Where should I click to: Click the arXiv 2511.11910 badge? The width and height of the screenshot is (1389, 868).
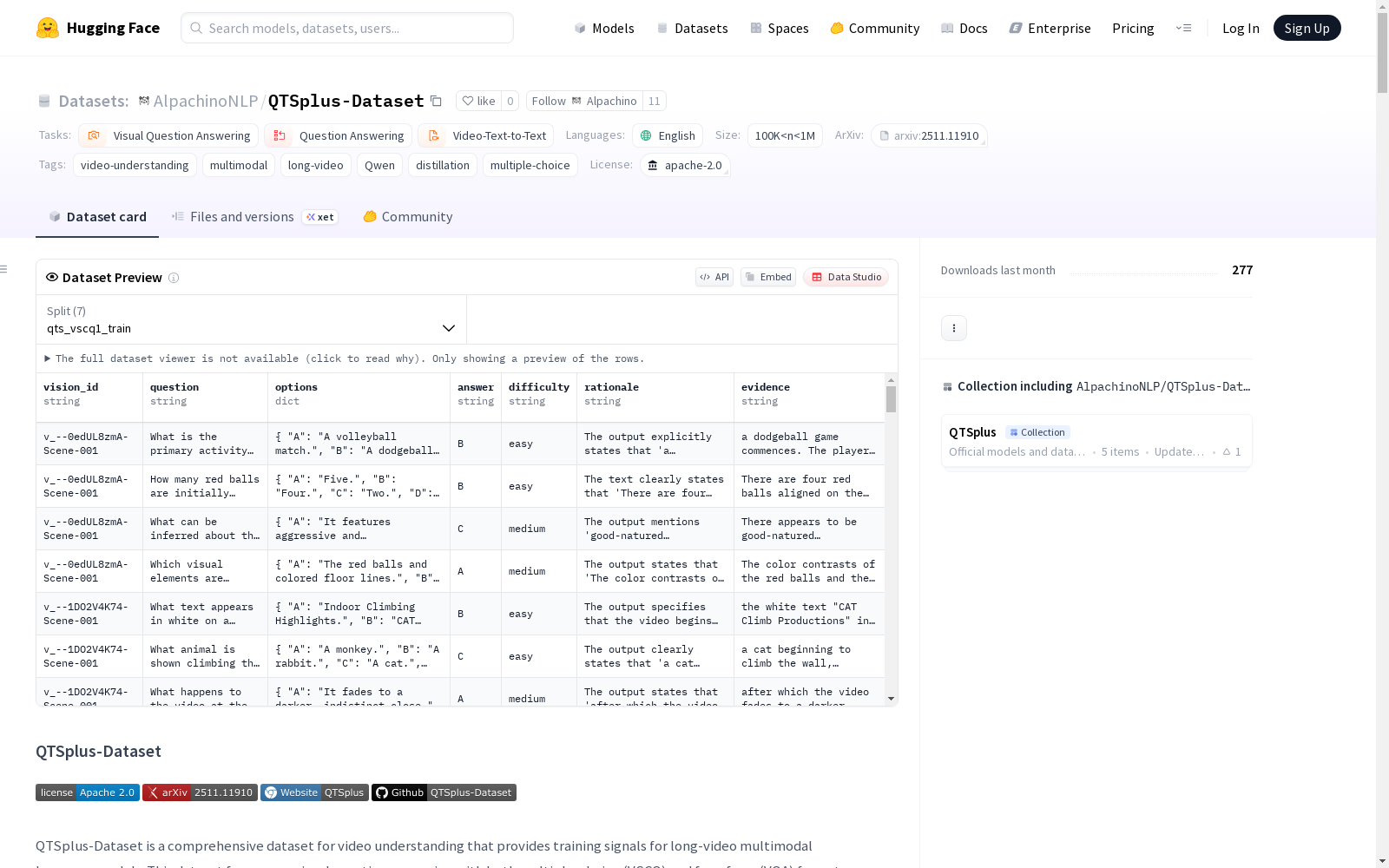[201, 792]
